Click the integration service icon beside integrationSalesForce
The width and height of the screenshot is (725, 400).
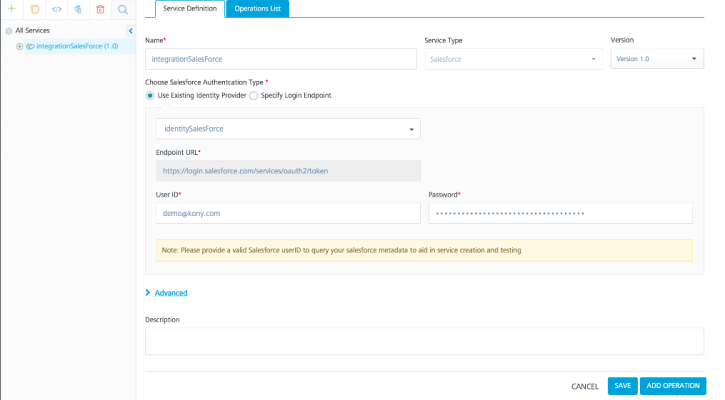pyautogui.click(x=30, y=46)
